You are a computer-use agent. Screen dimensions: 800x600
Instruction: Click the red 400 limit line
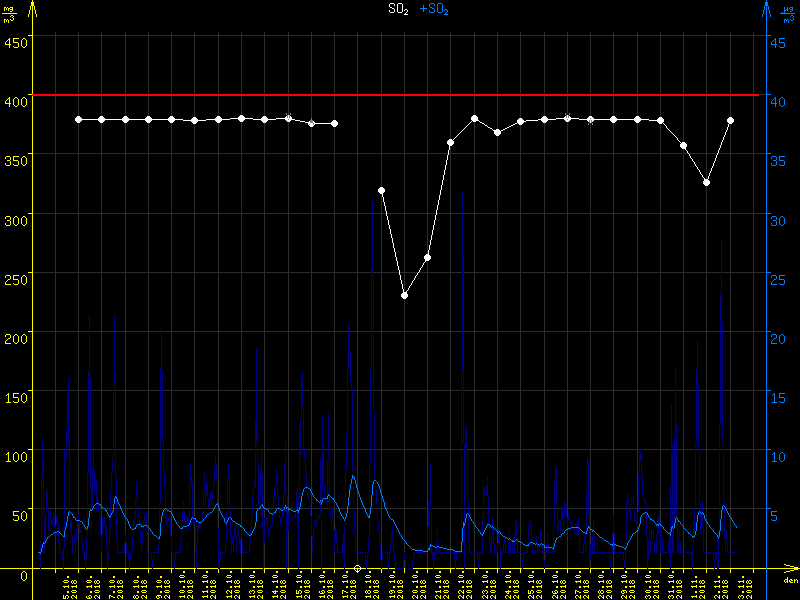point(400,95)
